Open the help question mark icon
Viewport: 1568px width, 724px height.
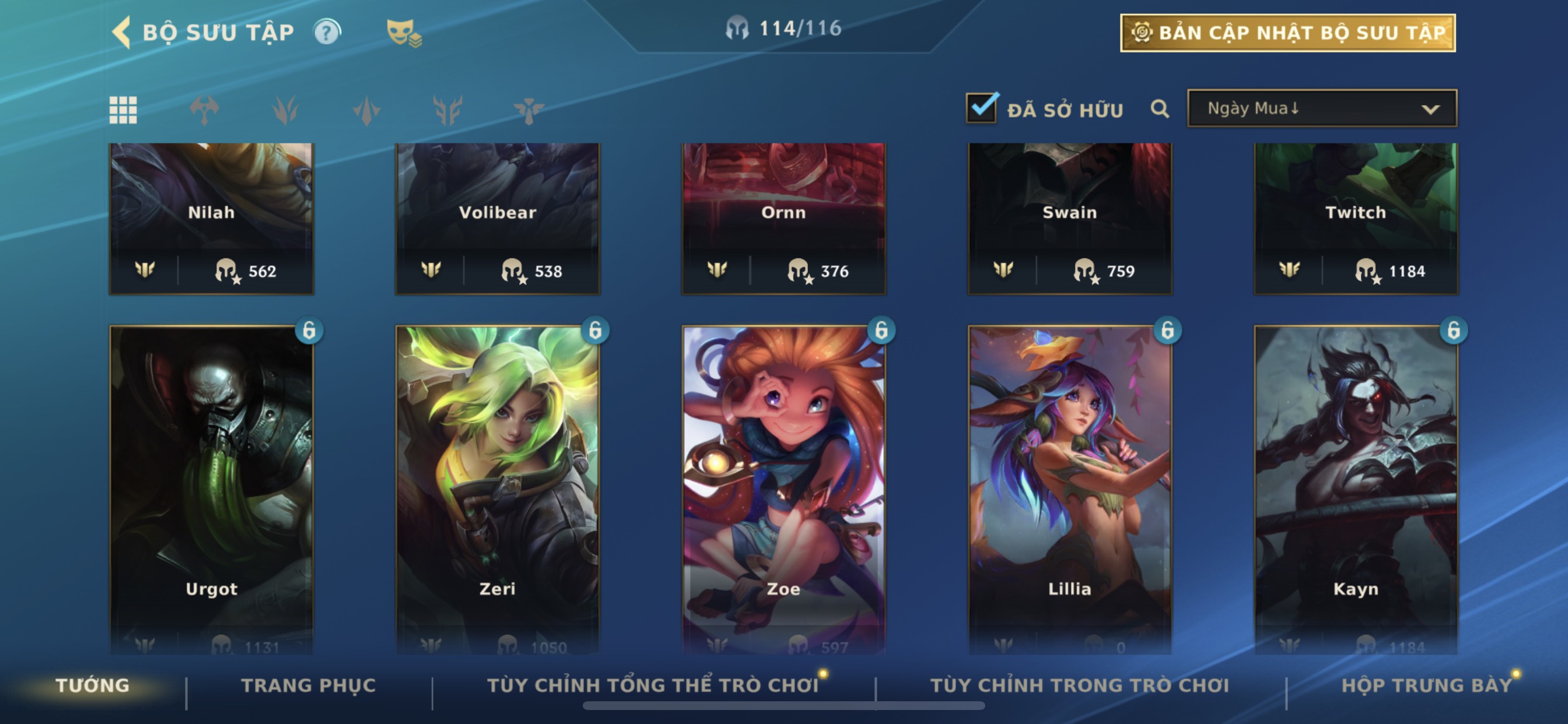(327, 32)
